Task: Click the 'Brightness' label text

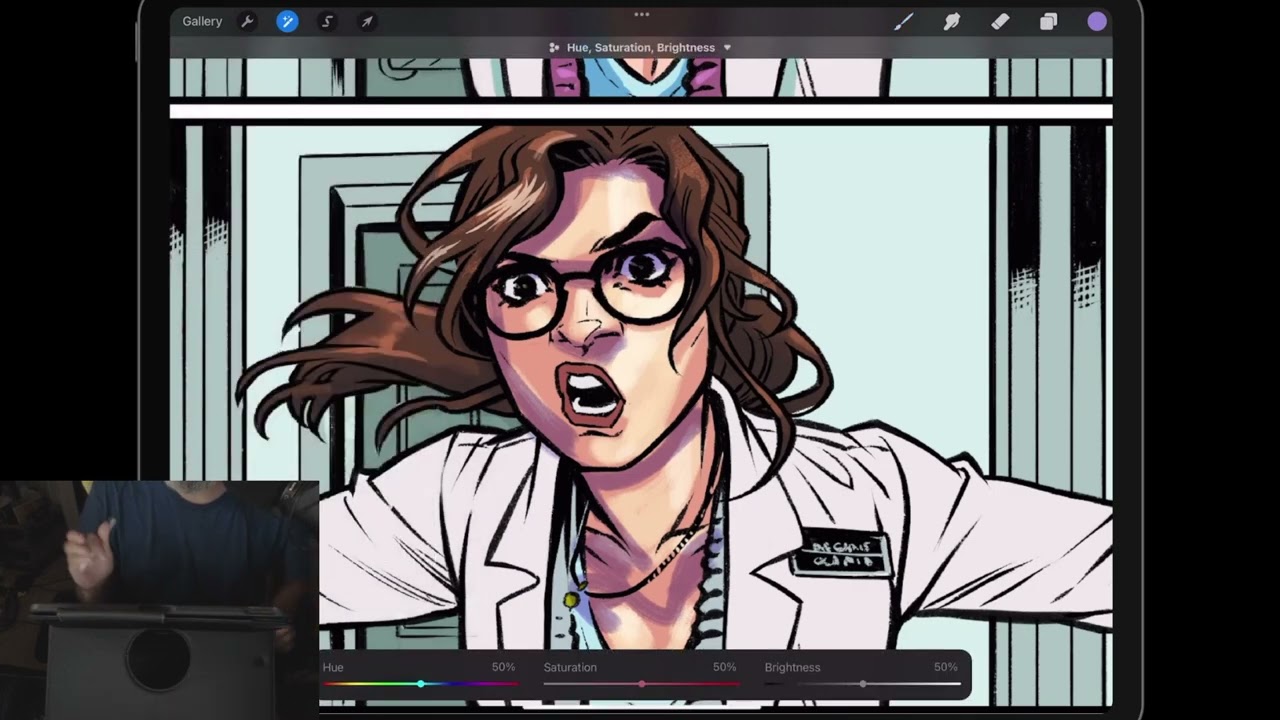Action: point(792,667)
